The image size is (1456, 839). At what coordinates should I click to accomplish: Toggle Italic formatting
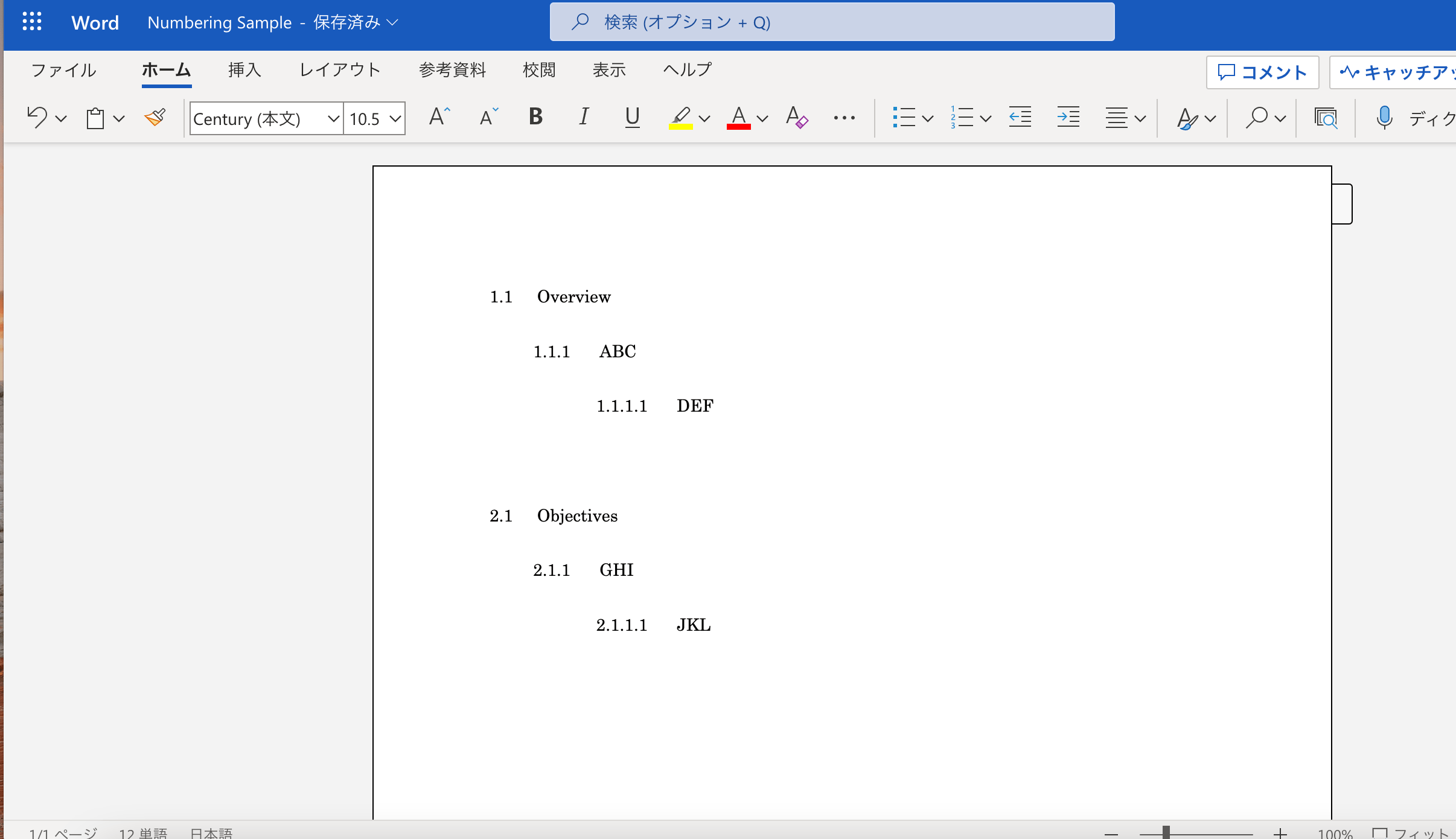tap(584, 117)
